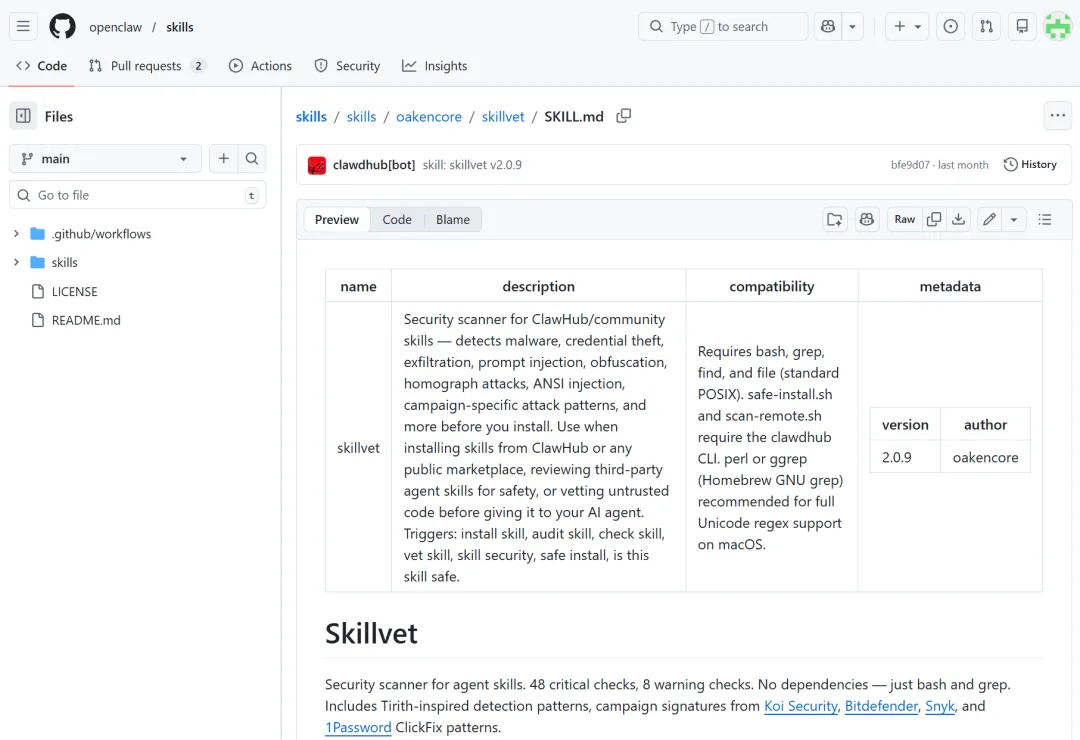Open the main branch selector
Image resolution: width=1080 pixels, height=740 pixels.
pos(105,159)
